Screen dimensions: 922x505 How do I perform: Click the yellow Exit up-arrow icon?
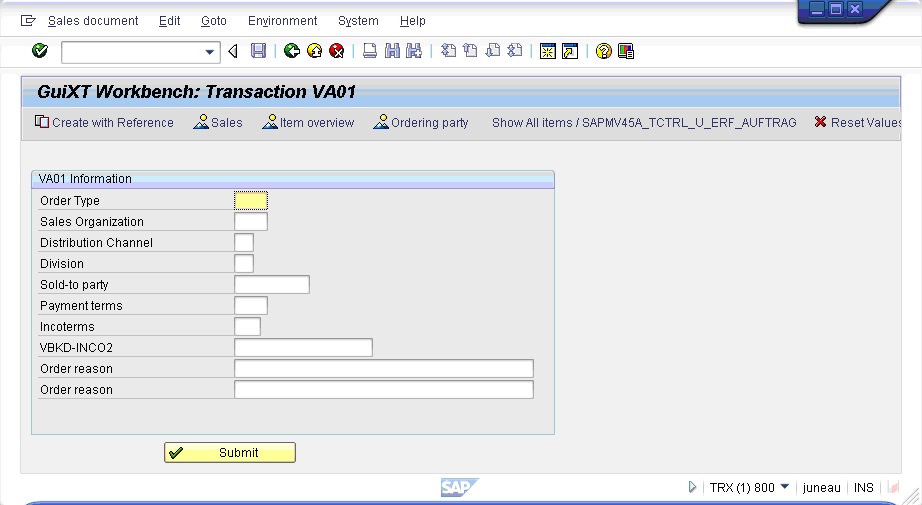pos(315,51)
